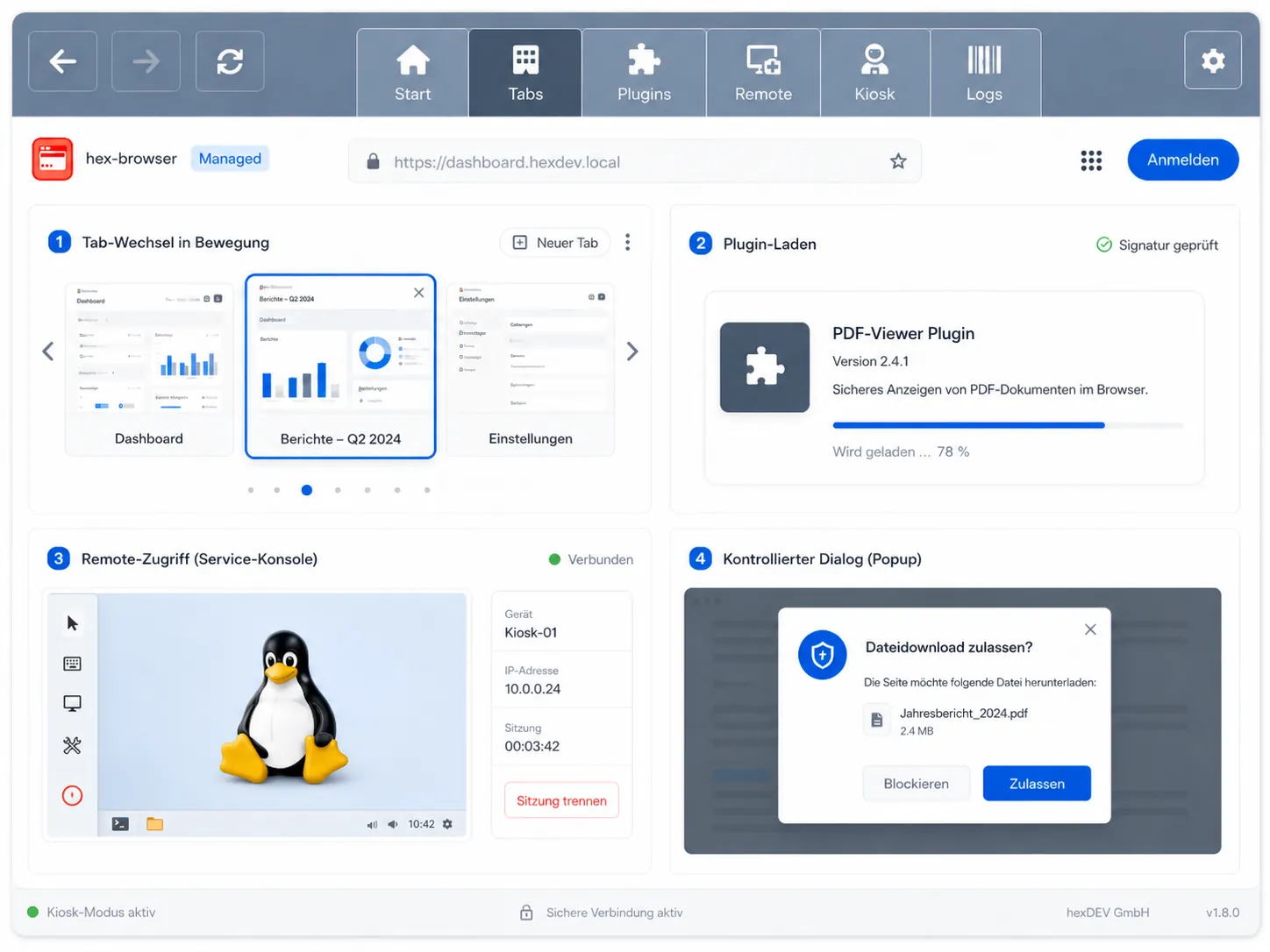Select the fourth carousel page dot
Viewport: 1270px width, 952px height.
(x=338, y=490)
